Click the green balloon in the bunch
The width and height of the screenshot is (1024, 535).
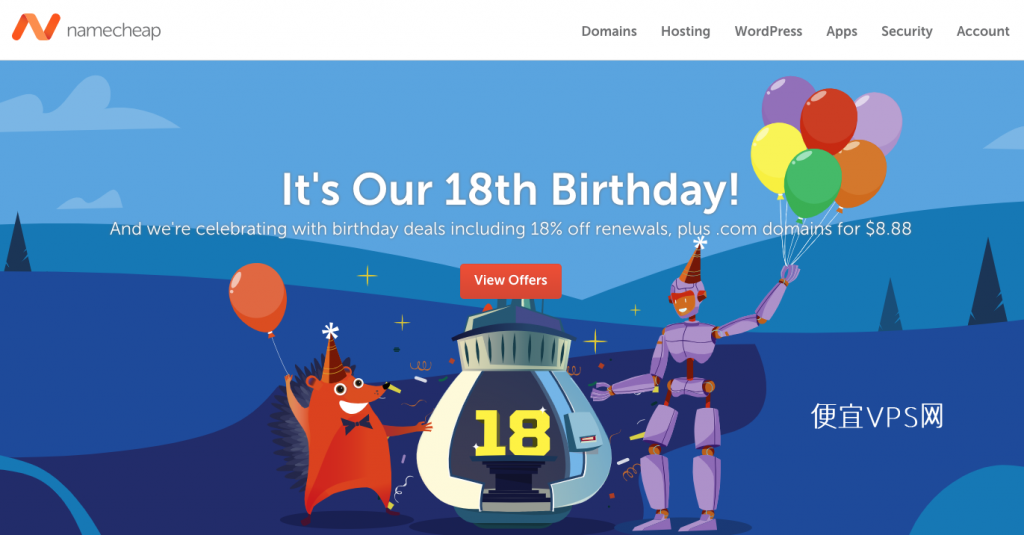click(x=812, y=182)
